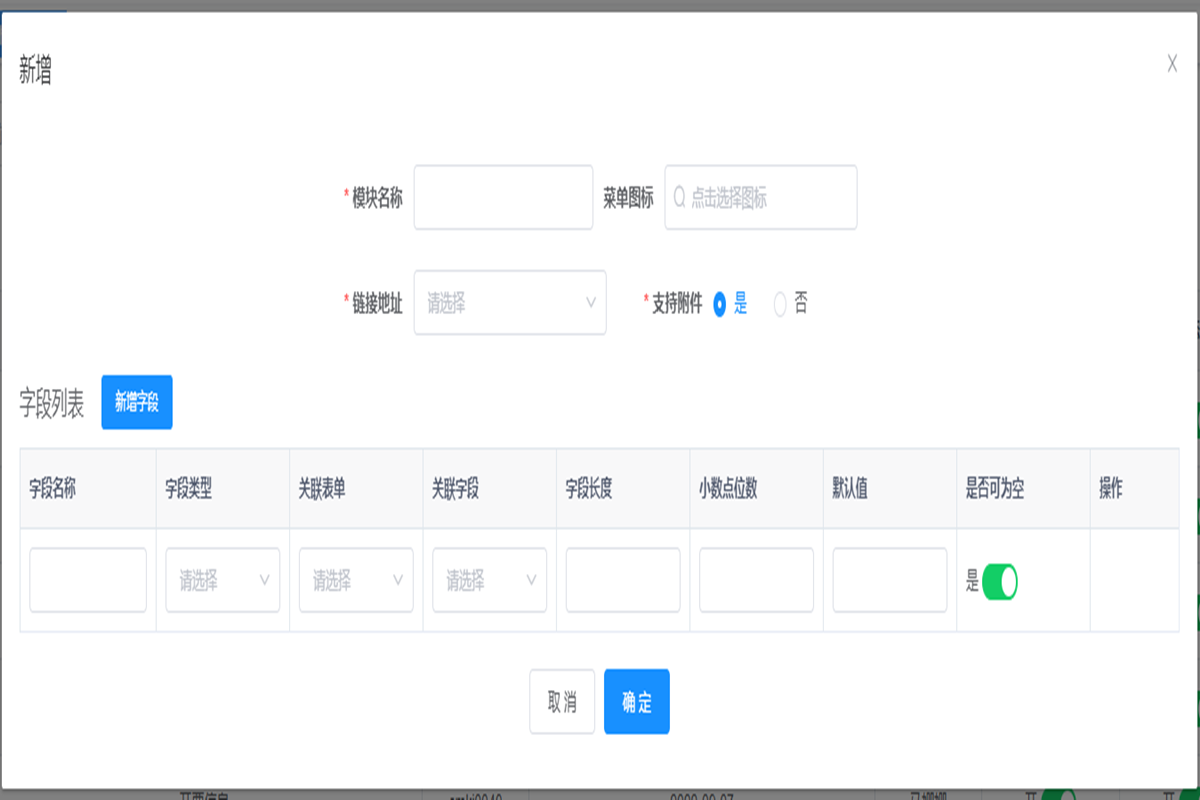The width and height of the screenshot is (1200, 800).
Task: Click the 字段类型 column header
Action: [189, 489]
